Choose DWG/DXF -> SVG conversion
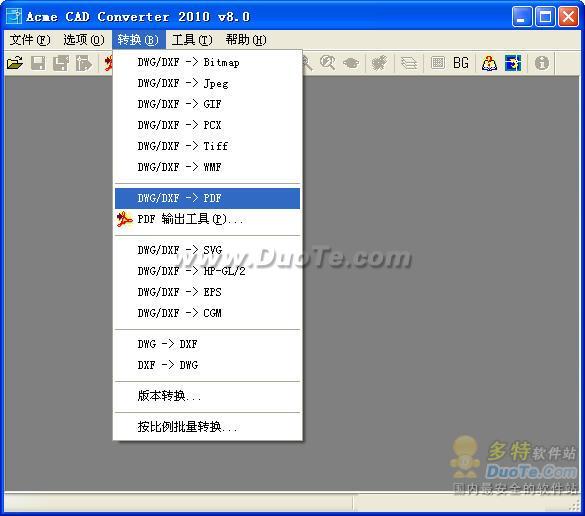Screen dimensions: 585x516 pos(207,250)
